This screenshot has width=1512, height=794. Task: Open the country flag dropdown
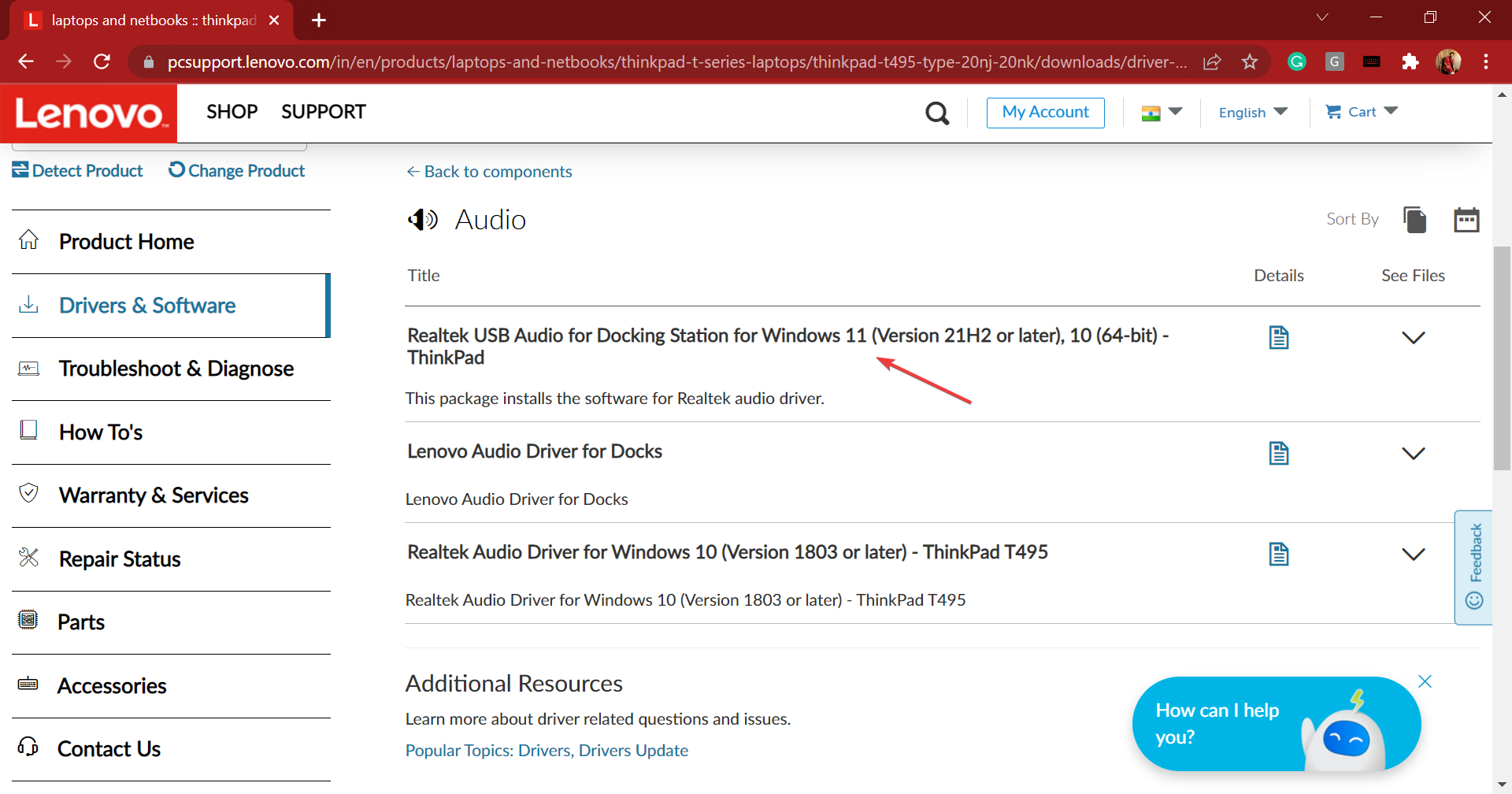1162,113
